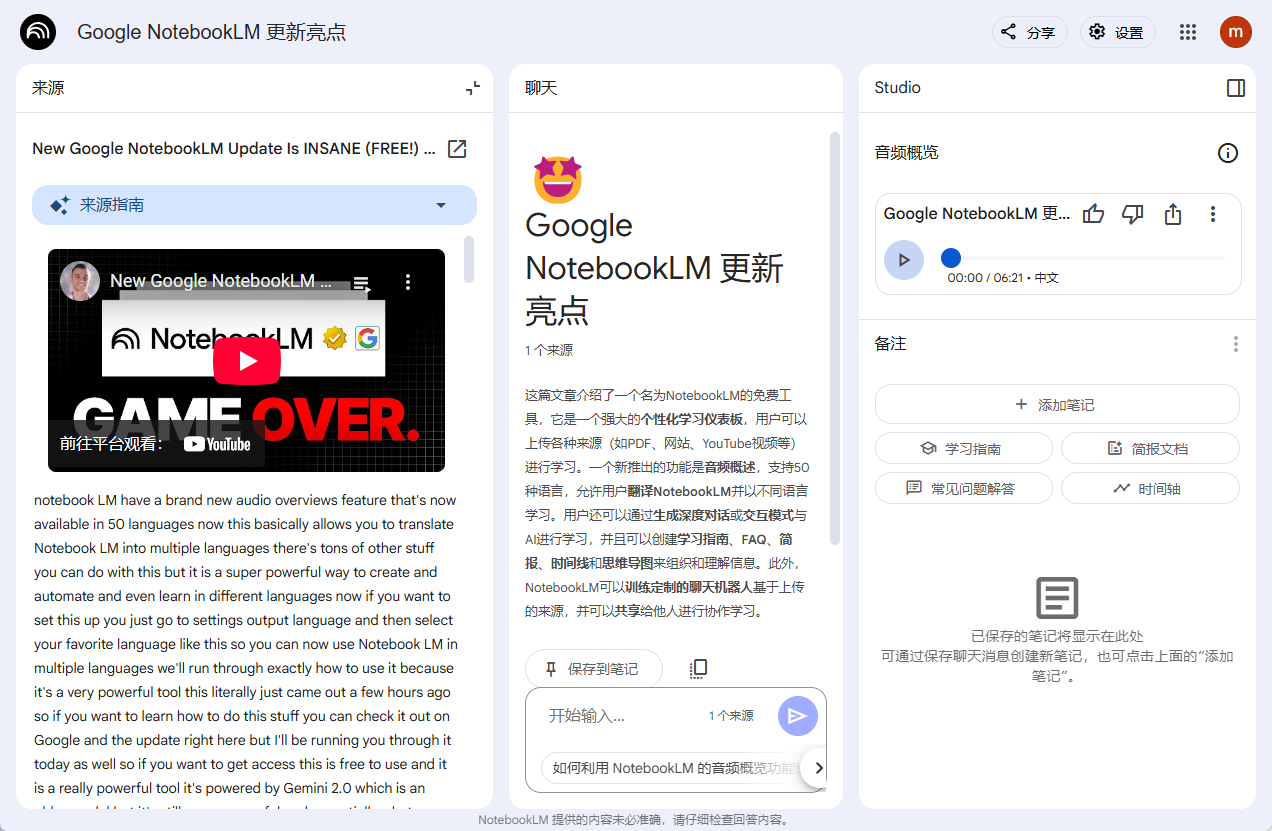Screen dimensions: 1272x831
Task: Expand the 来源指南 dropdown
Action: coord(254,205)
